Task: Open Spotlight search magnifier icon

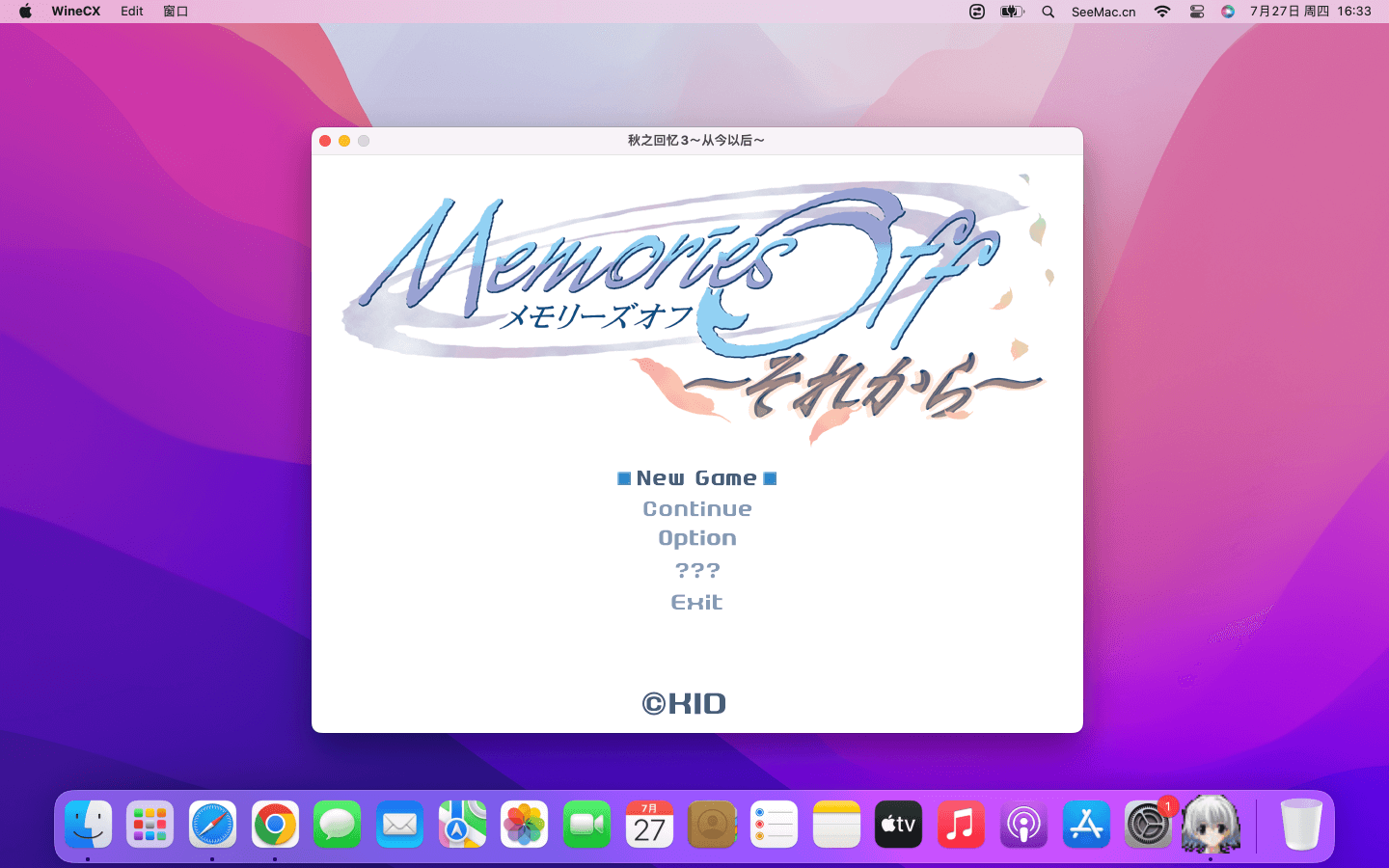Action: pyautogui.click(x=1049, y=12)
